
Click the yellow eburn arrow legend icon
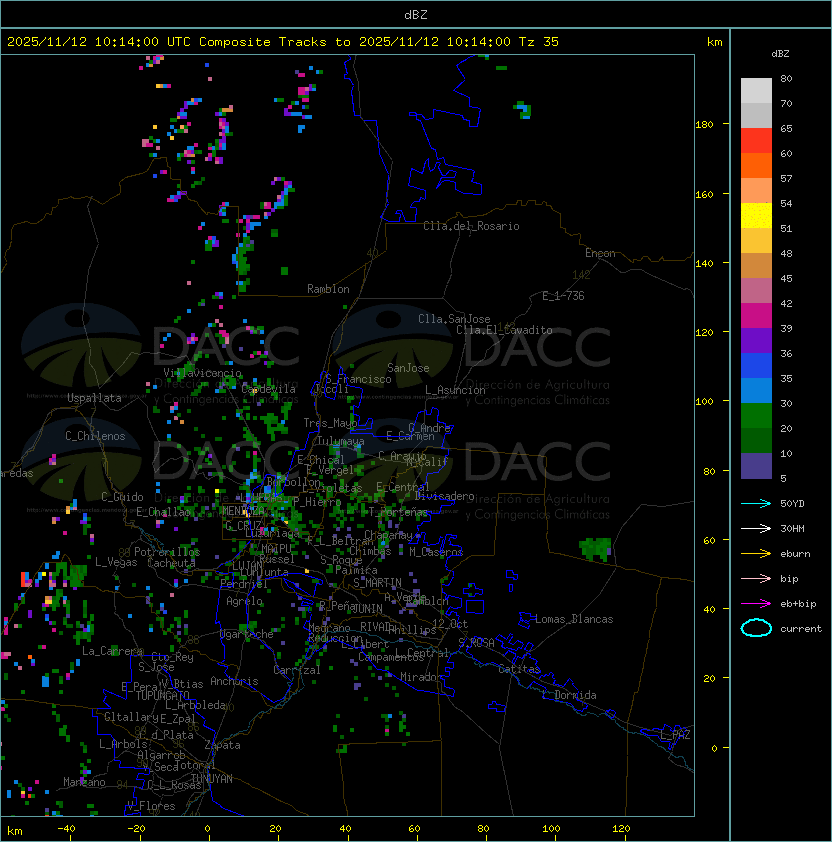coord(756,553)
